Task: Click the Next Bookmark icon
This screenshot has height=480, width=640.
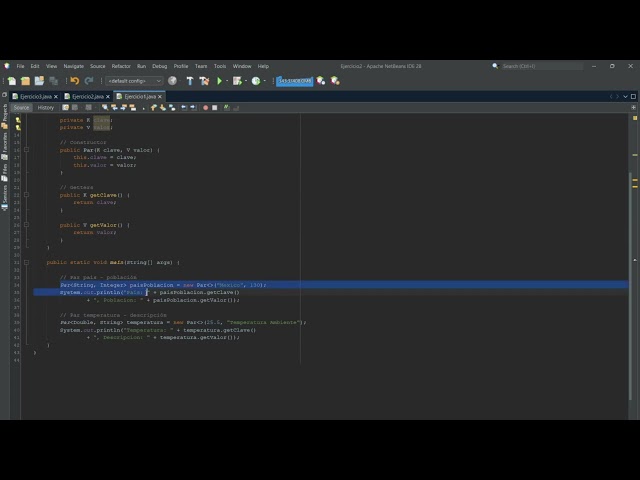Action: [163, 108]
